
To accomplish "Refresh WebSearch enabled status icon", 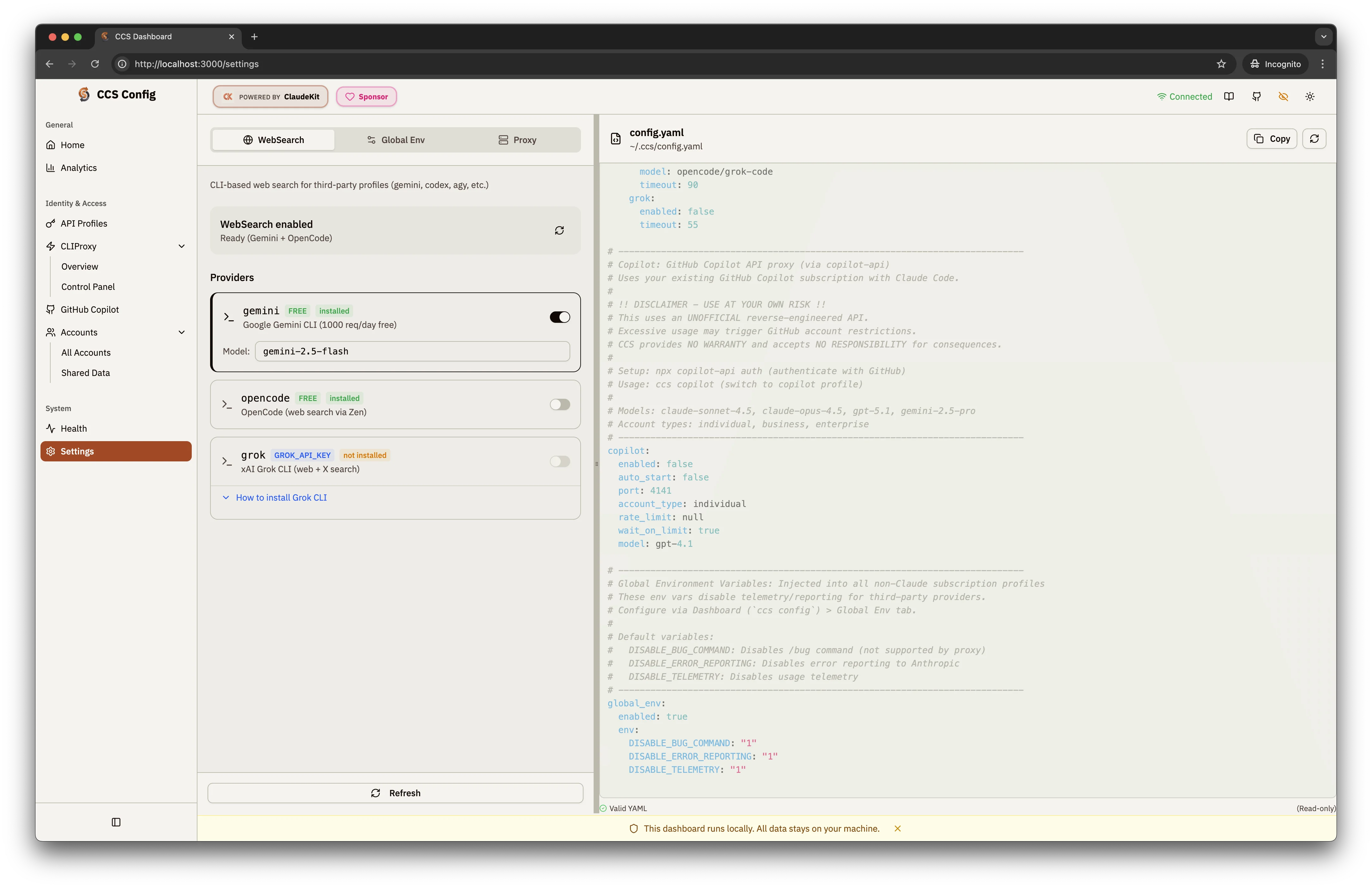I will coord(558,230).
